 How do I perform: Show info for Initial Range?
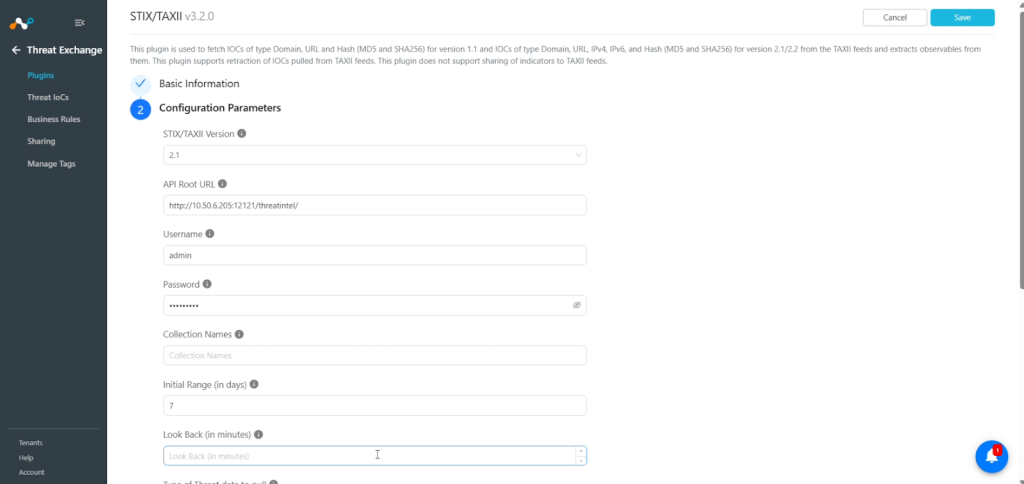[x=254, y=384]
